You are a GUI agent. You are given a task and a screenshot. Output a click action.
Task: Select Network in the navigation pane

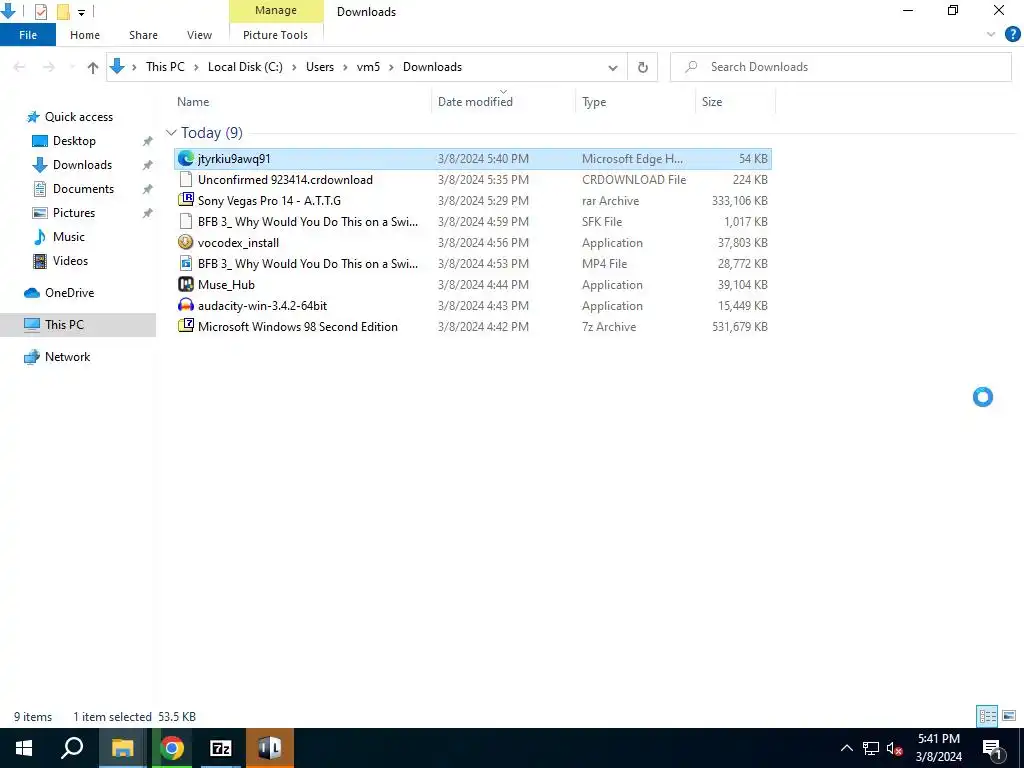pos(67,357)
